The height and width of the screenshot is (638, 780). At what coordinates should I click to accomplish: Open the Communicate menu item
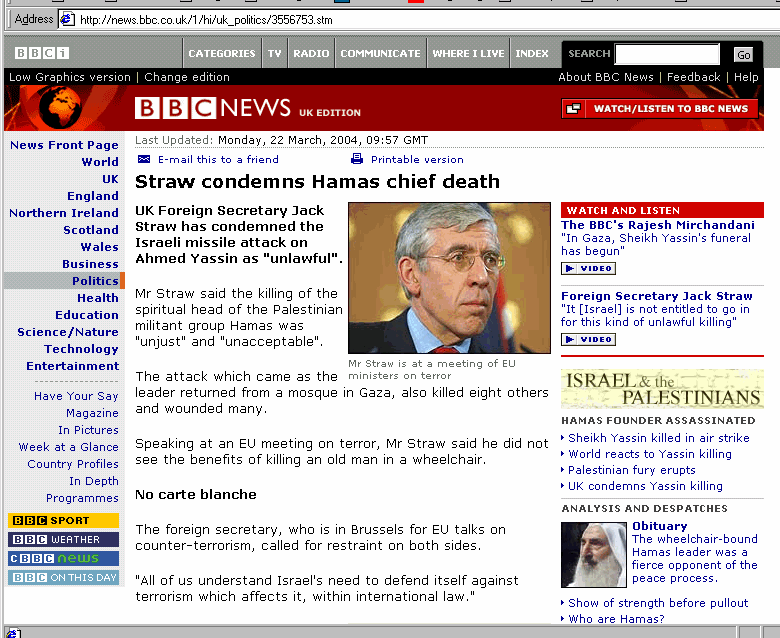(x=381, y=53)
